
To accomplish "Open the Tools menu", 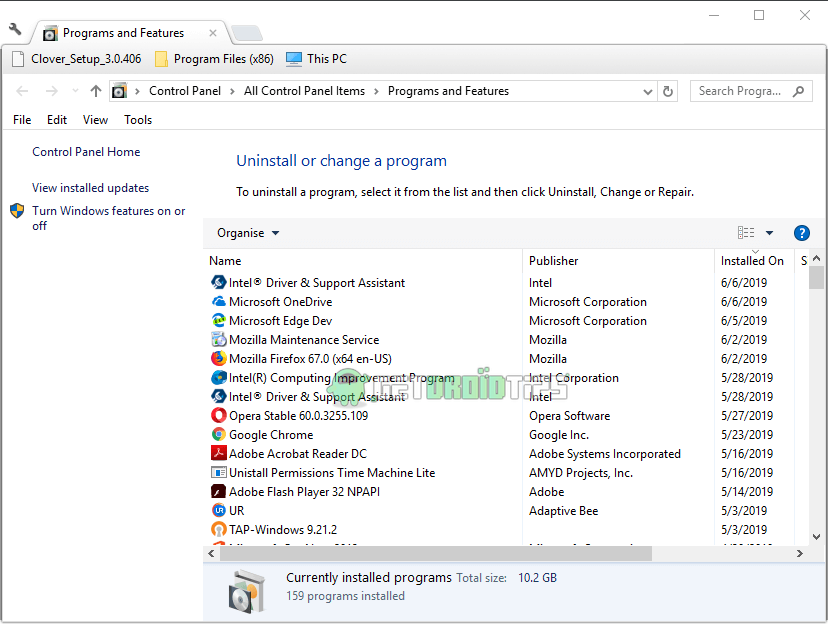I will (x=138, y=120).
